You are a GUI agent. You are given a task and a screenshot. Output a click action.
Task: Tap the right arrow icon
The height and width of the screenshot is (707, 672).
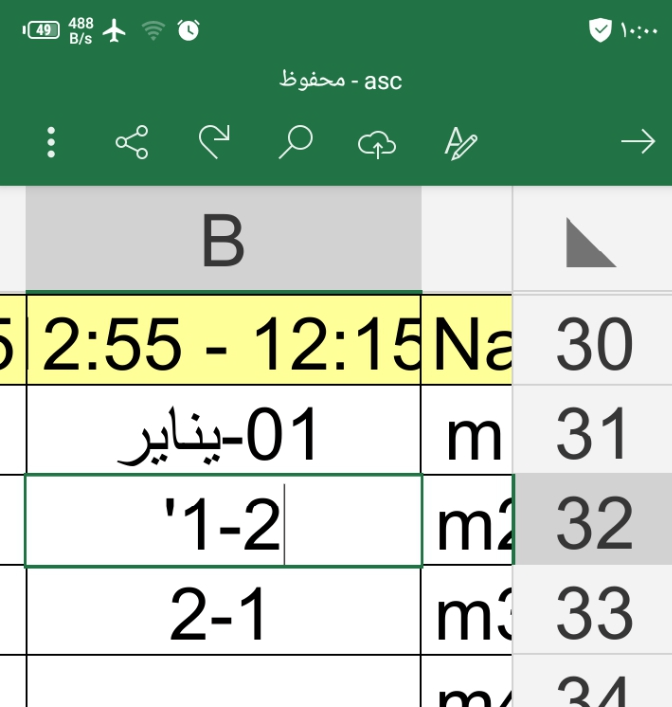pos(637,143)
